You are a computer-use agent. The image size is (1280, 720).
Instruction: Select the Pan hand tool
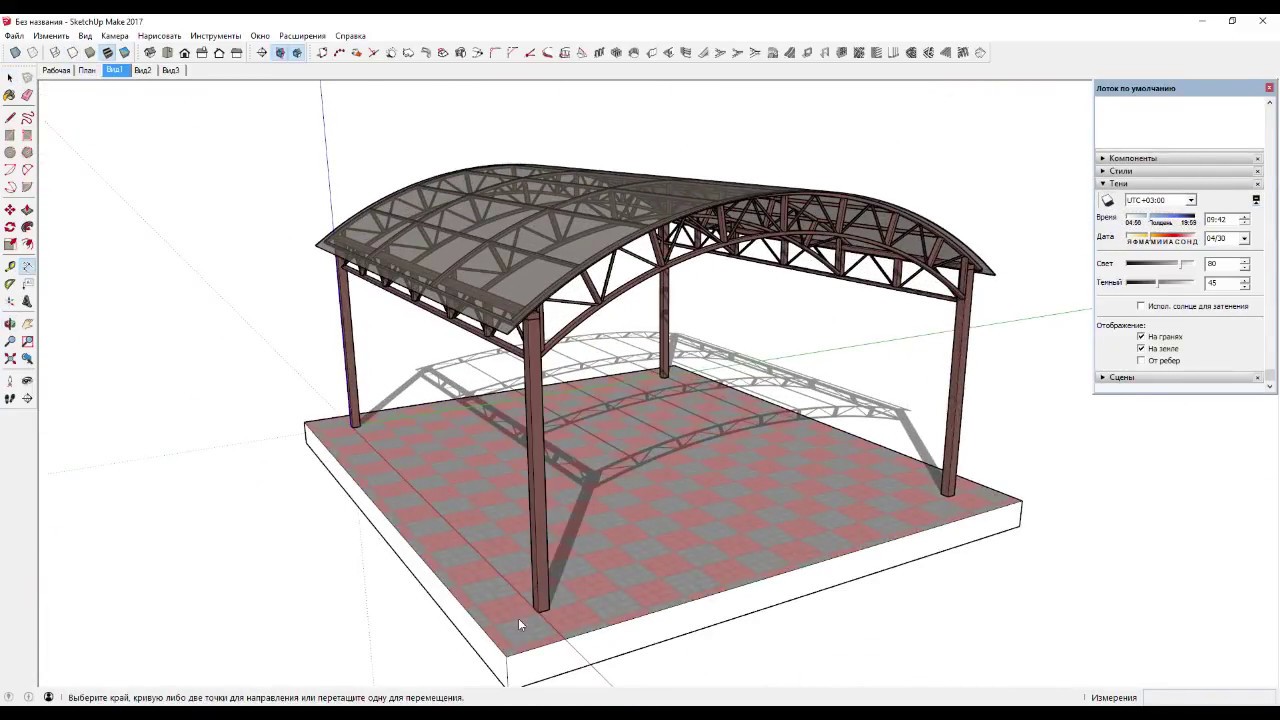(x=27, y=324)
